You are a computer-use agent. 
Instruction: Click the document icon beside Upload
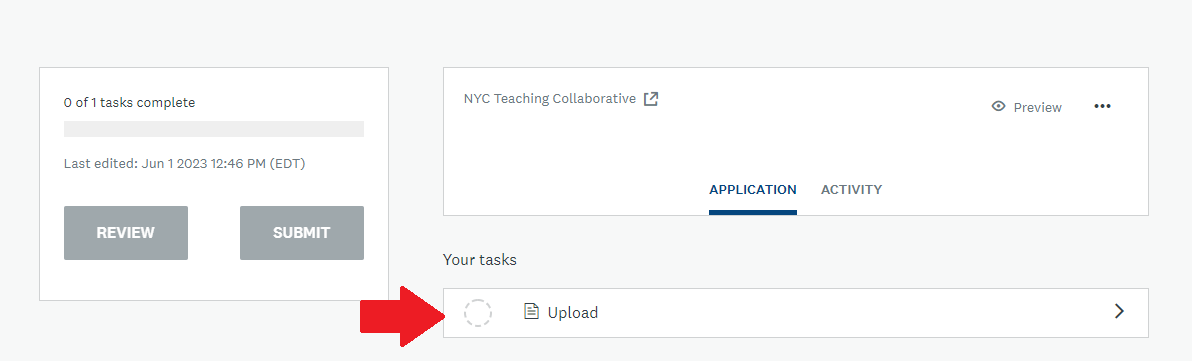531,312
